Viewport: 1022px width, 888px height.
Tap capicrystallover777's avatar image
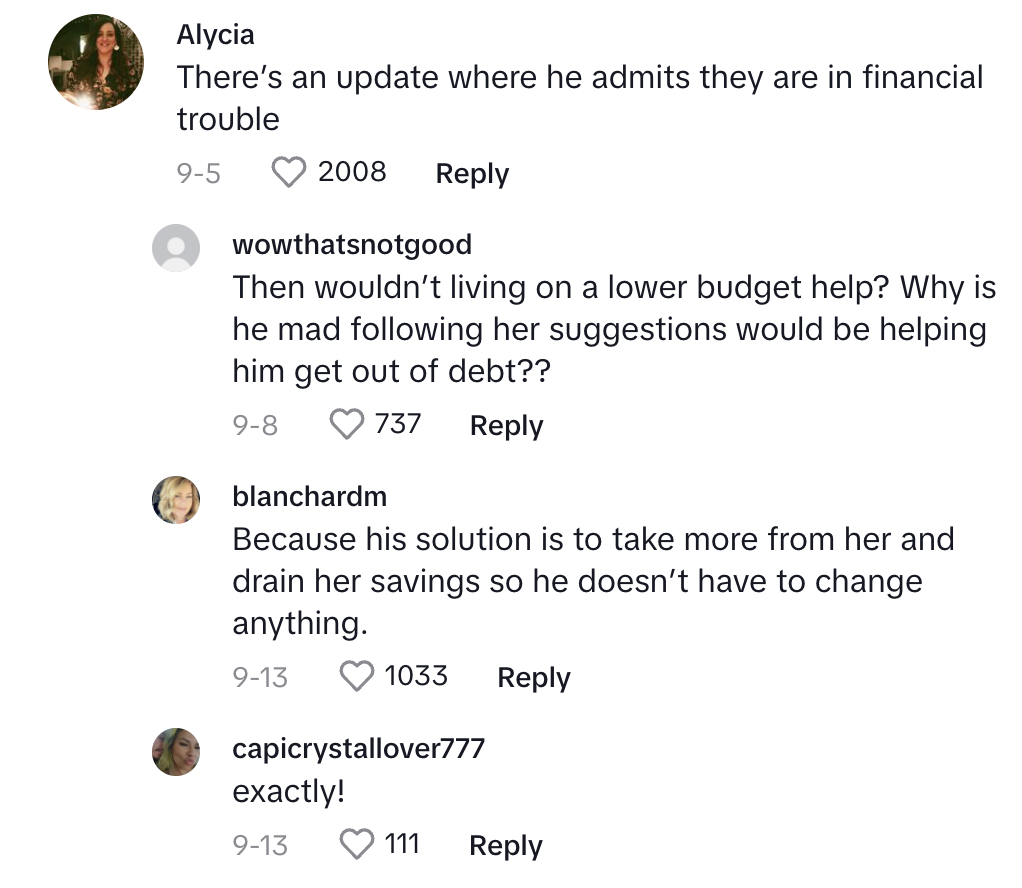tap(176, 752)
